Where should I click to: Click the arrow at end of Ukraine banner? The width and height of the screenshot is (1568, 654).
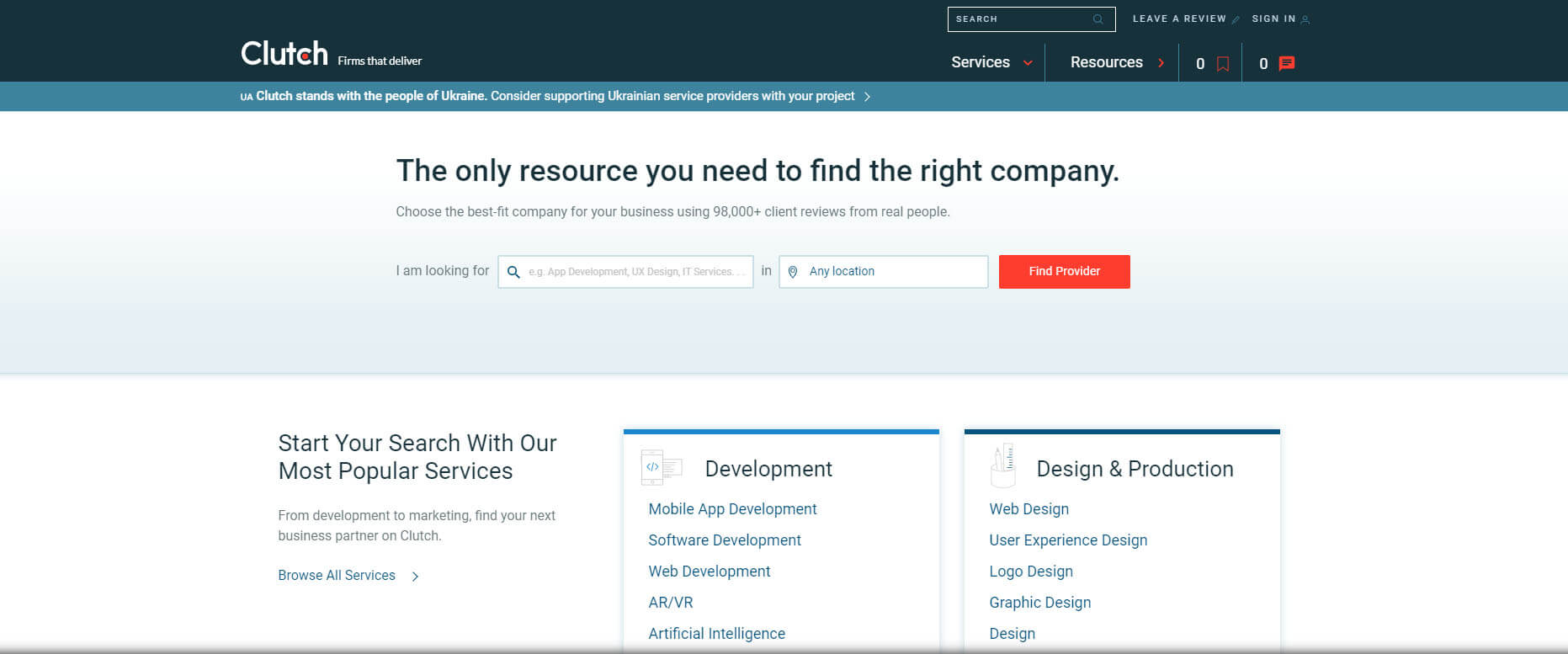(867, 97)
